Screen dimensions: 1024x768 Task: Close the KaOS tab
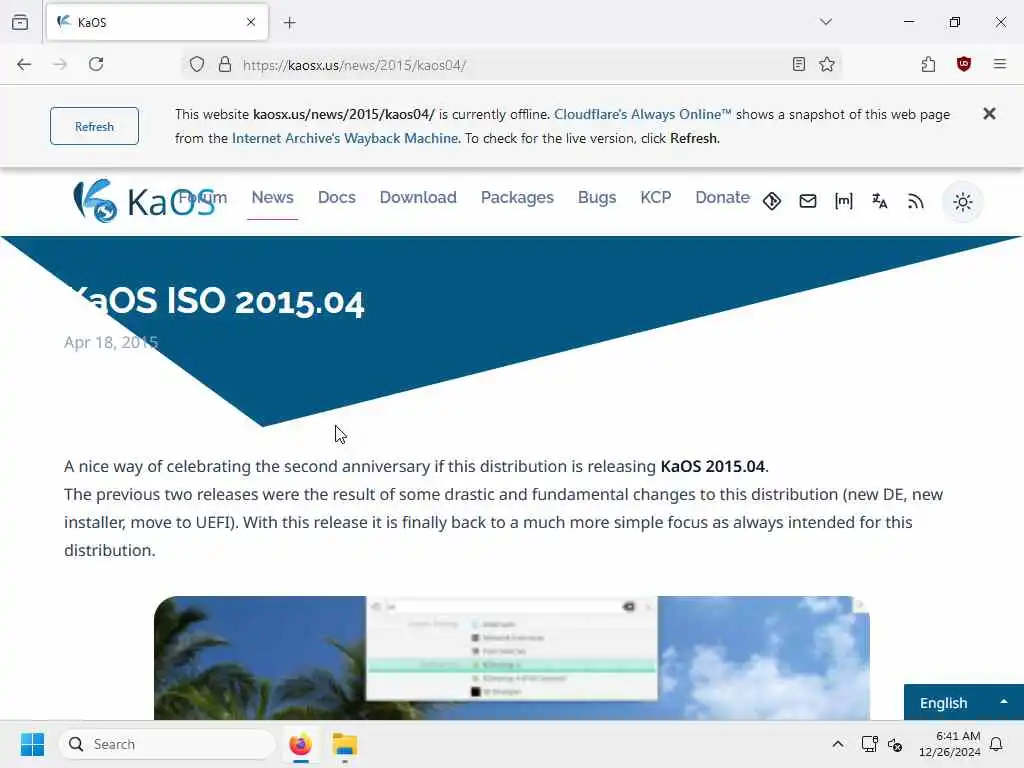coord(251,22)
